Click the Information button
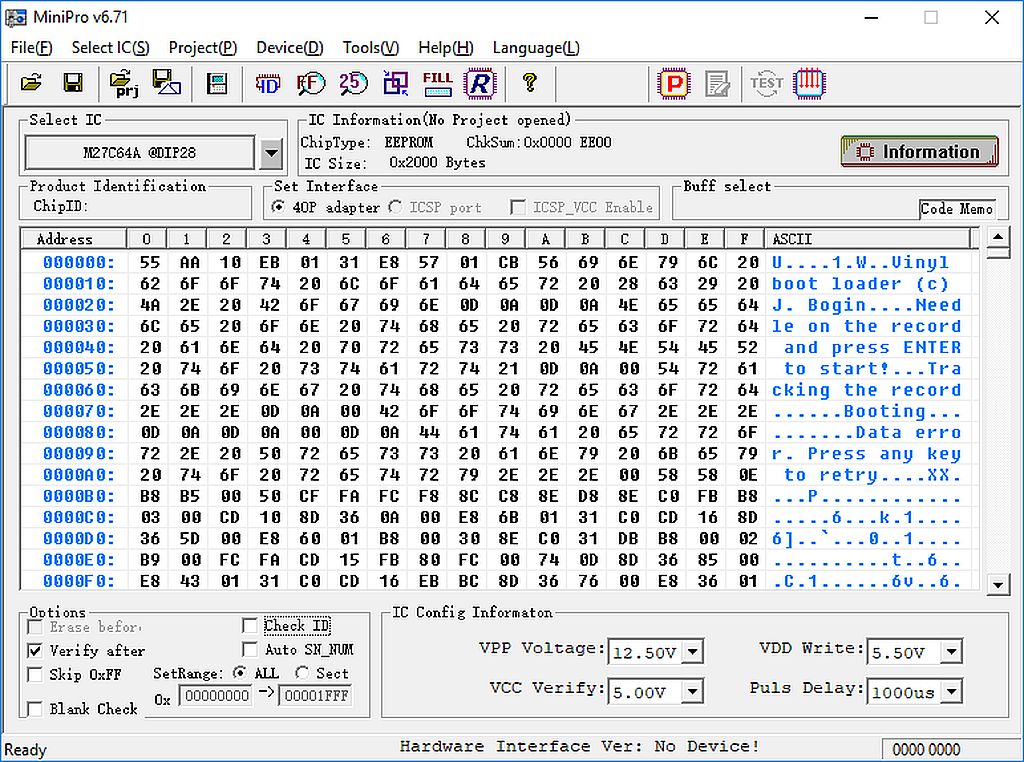The image size is (1024, 762). pos(919,152)
